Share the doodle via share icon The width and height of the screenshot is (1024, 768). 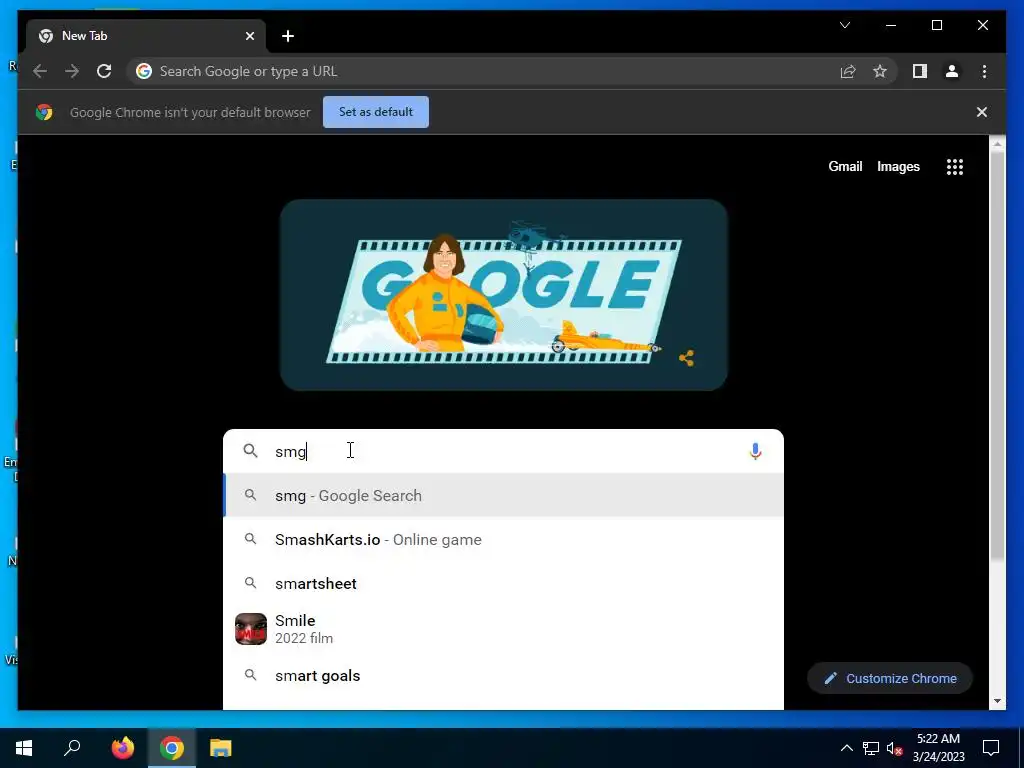tap(686, 358)
